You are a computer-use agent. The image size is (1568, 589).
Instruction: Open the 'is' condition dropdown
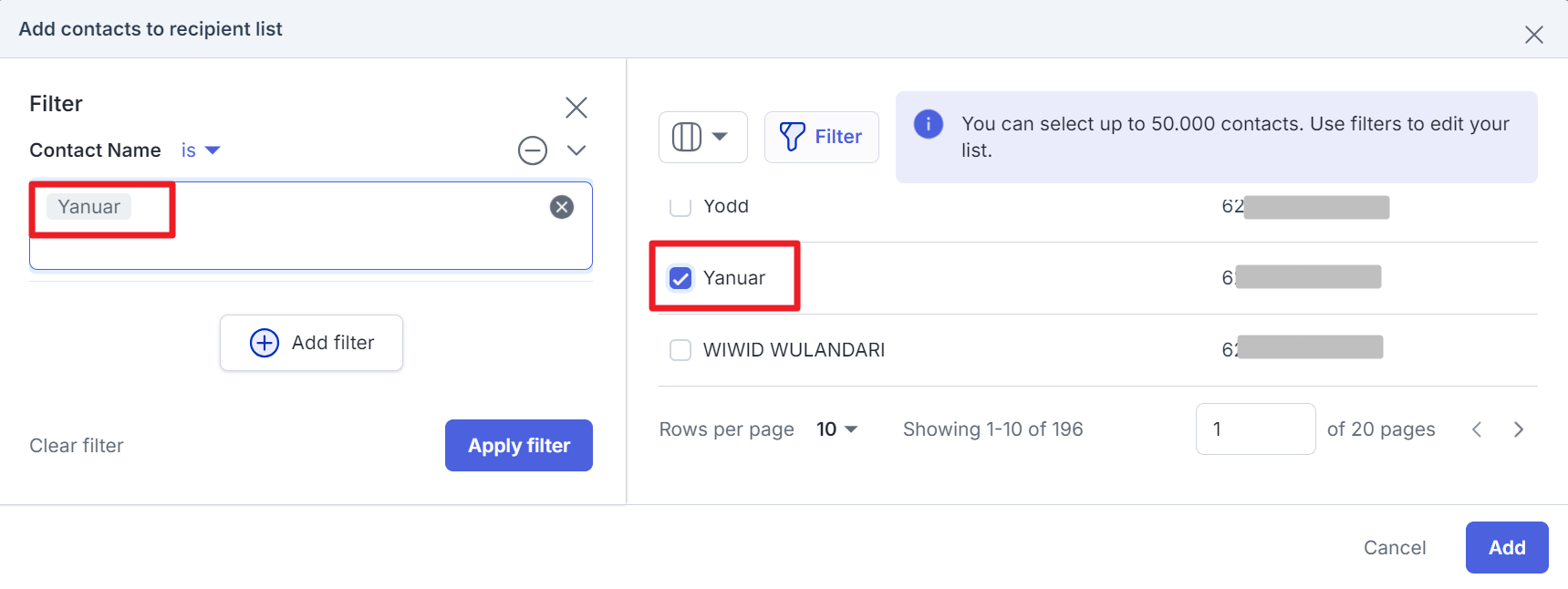[x=201, y=150]
